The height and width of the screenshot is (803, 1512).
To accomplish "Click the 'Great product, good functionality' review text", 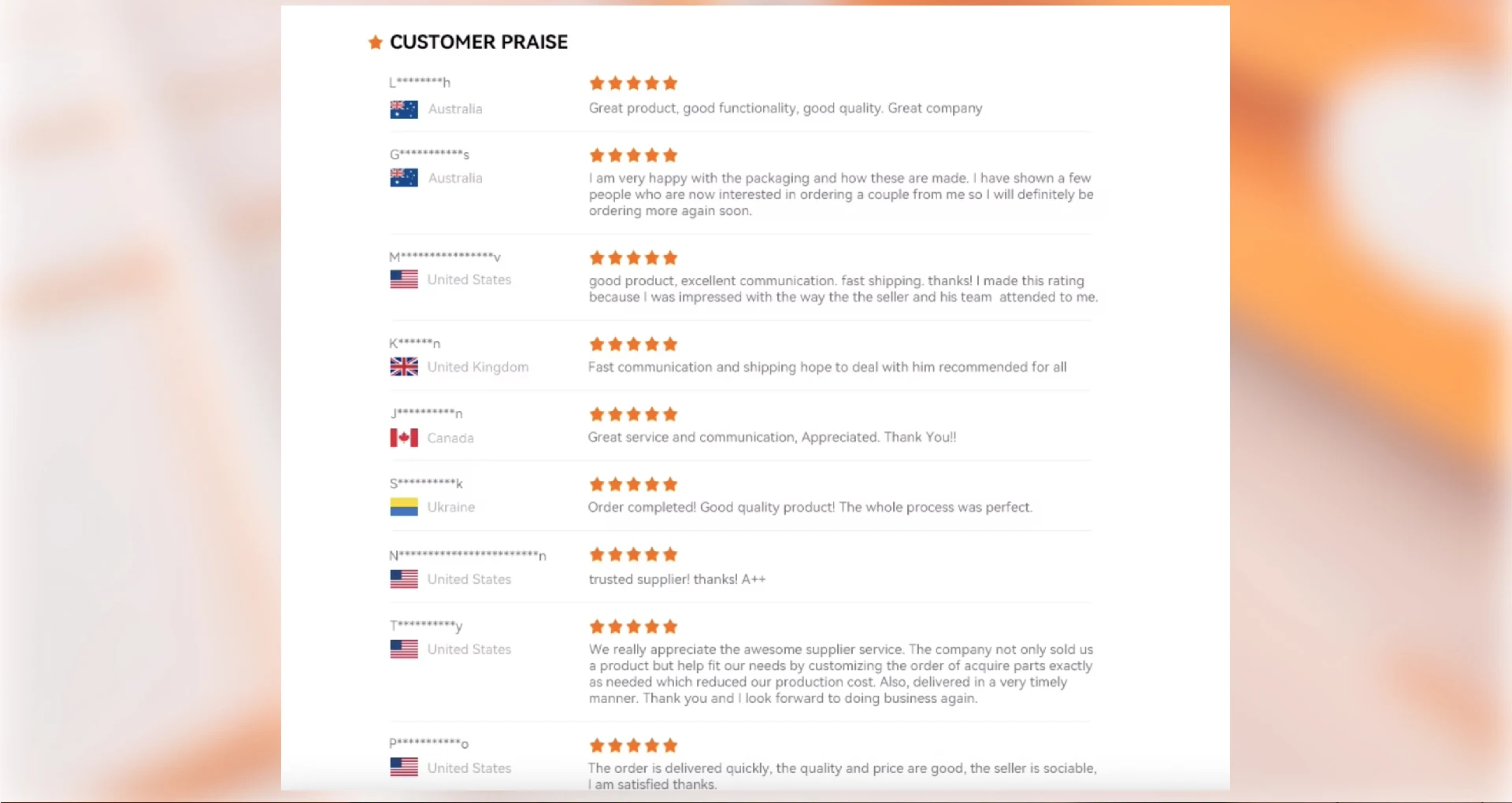I will [785, 109].
